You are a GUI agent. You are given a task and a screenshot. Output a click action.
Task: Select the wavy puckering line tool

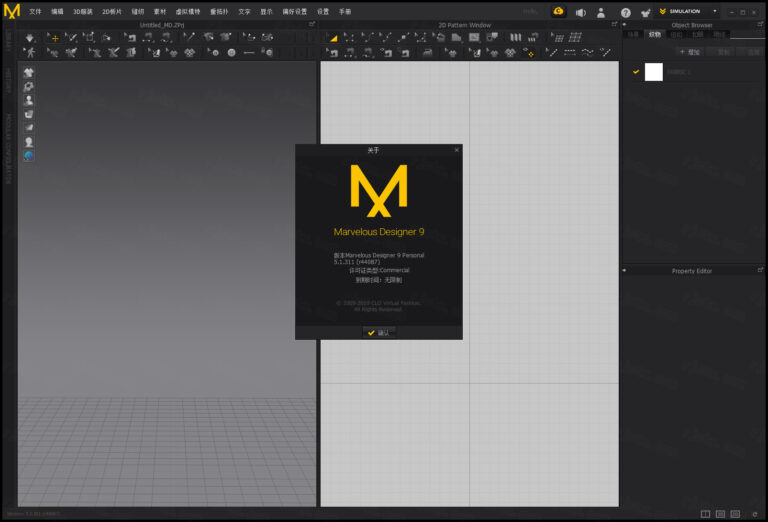(587, 52)
